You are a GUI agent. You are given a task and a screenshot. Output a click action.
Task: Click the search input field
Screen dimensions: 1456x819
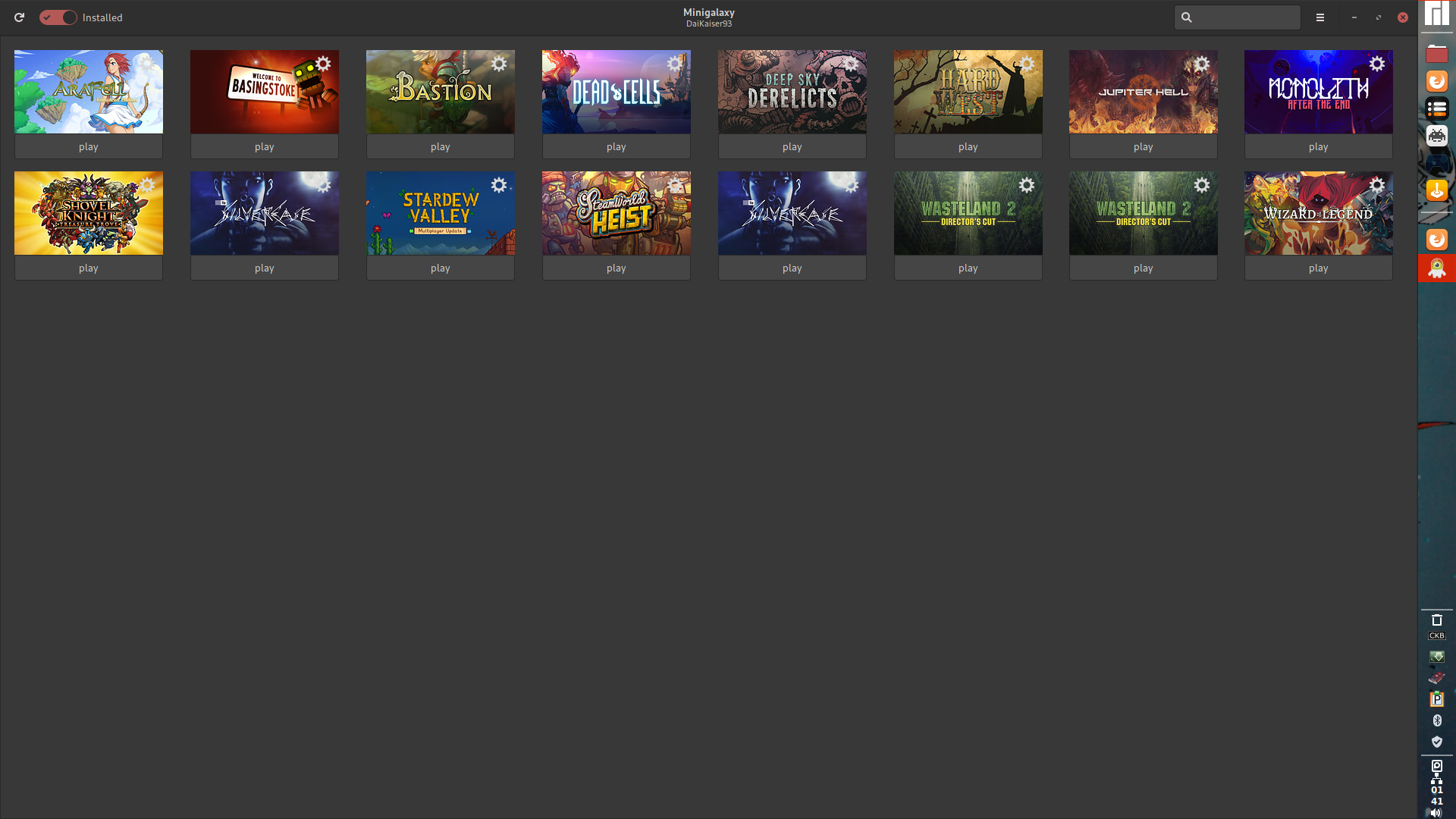click(x=1245, y=17)
